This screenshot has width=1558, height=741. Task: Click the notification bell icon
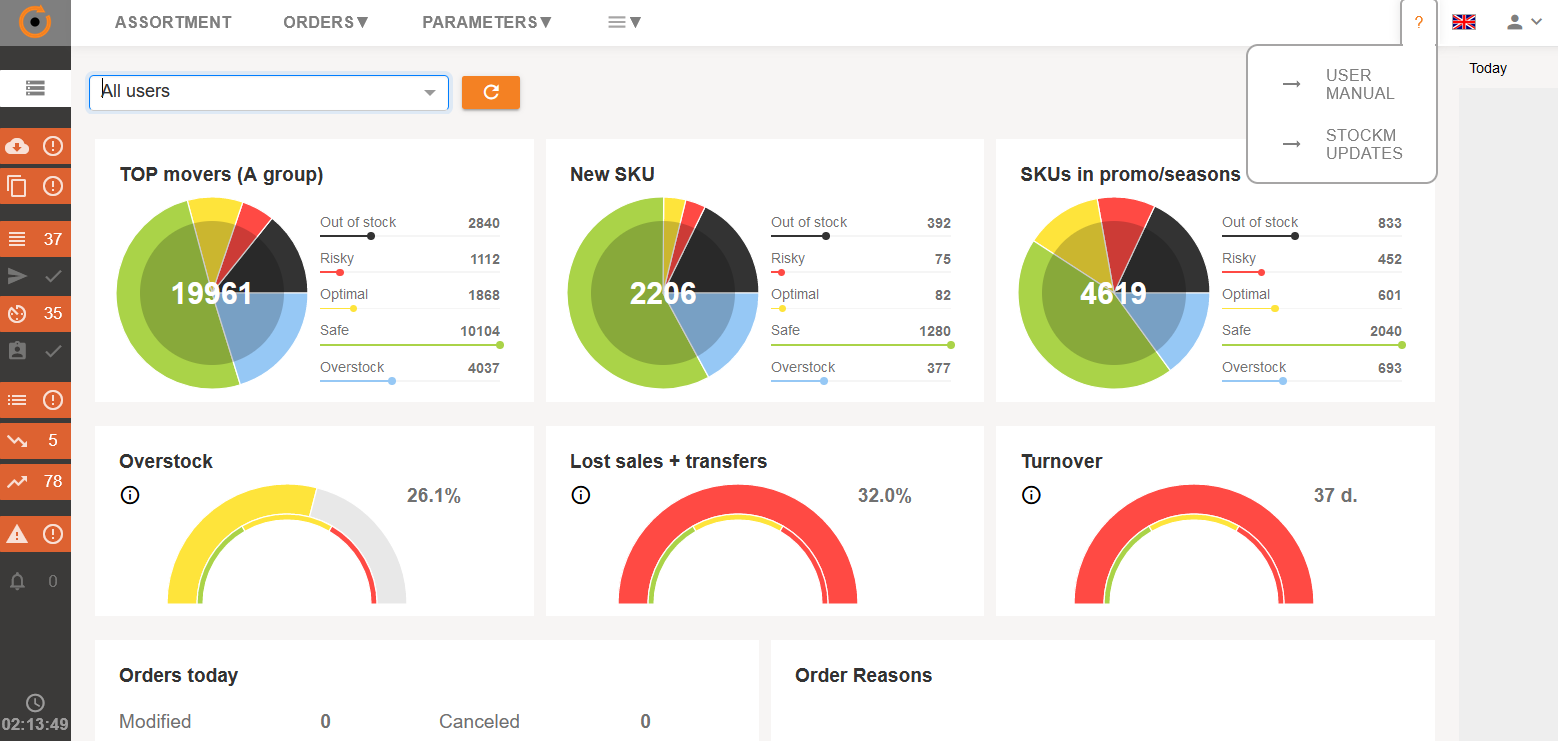(17, 581)
